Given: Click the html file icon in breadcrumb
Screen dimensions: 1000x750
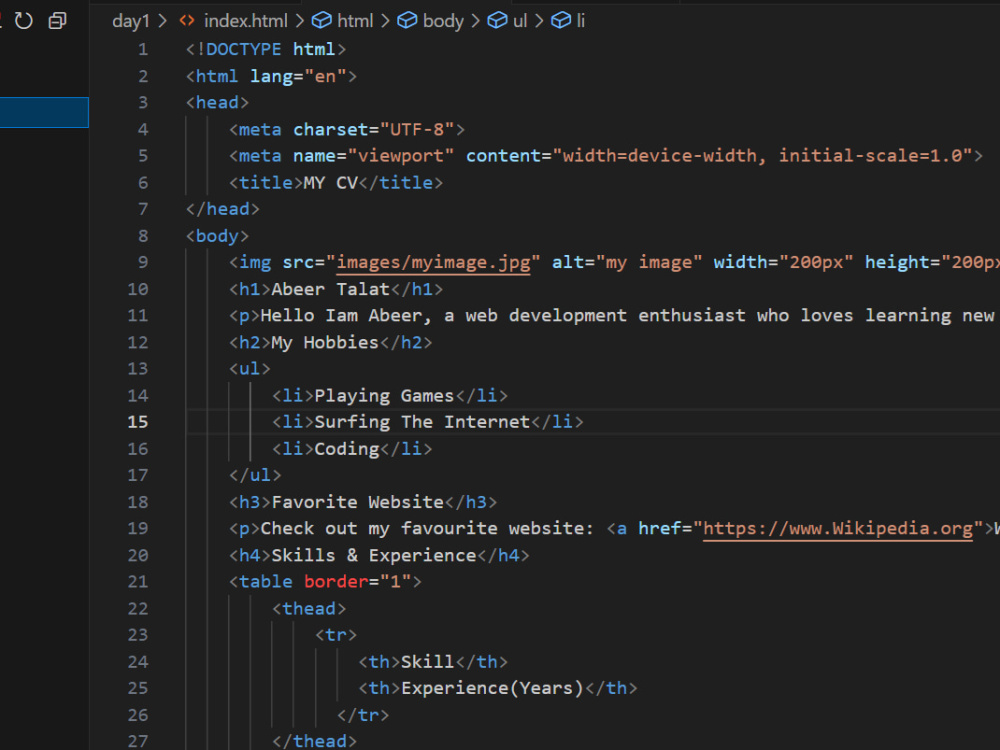Looking at the screenshot, I should pos(187,20).
